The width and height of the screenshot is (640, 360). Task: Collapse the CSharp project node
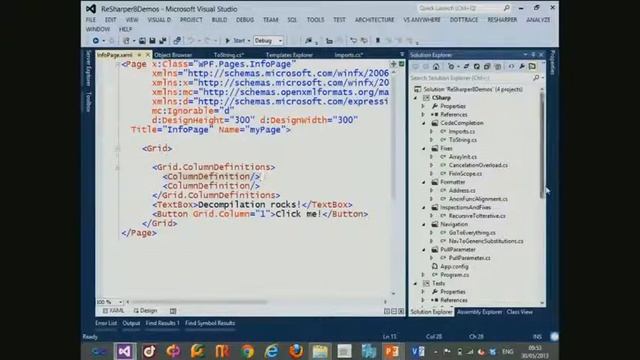(x=416, y=98)
